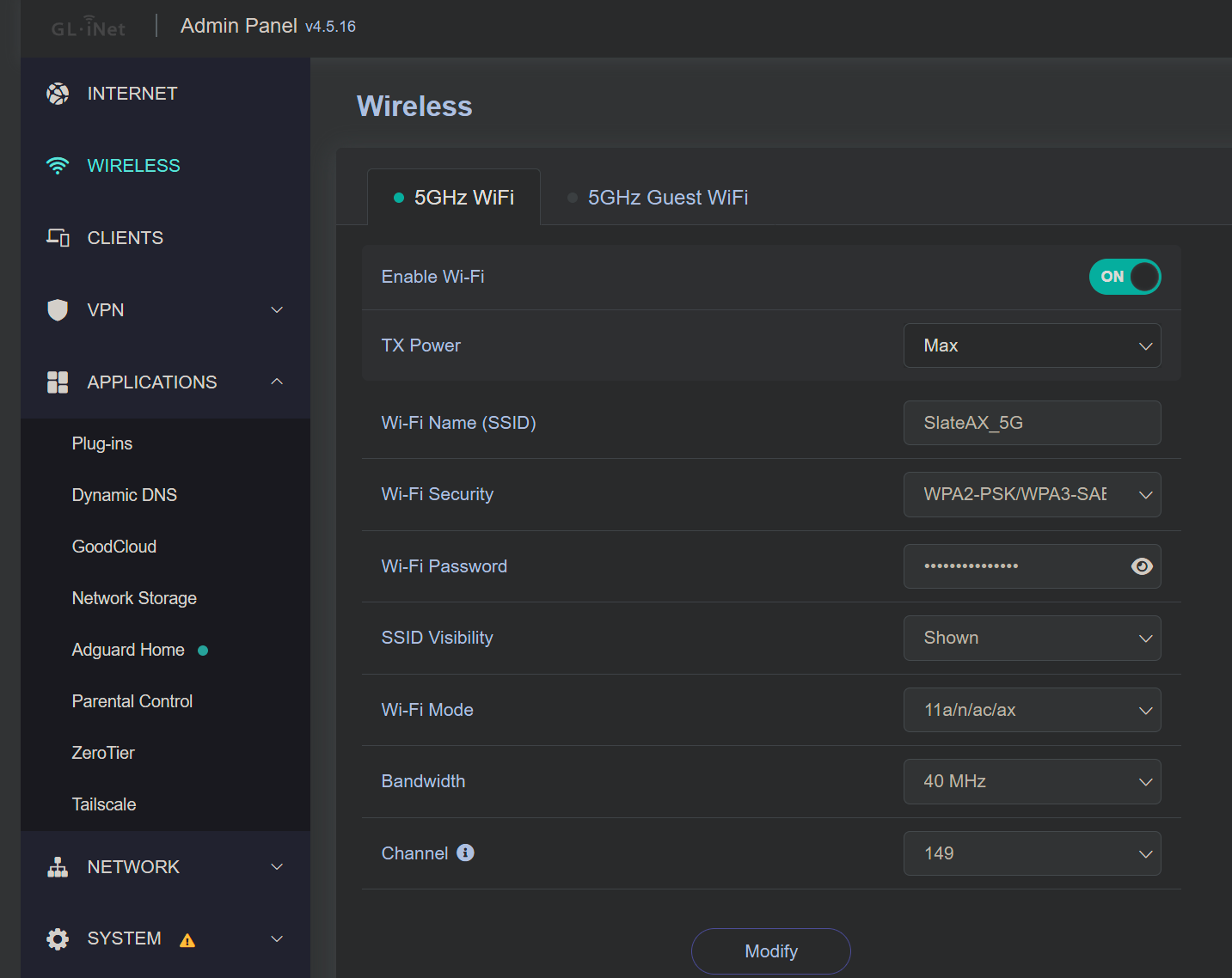Click the Wi-Fi Name SSID input field
This screenshot has height=978, width=1232.
1032,423
